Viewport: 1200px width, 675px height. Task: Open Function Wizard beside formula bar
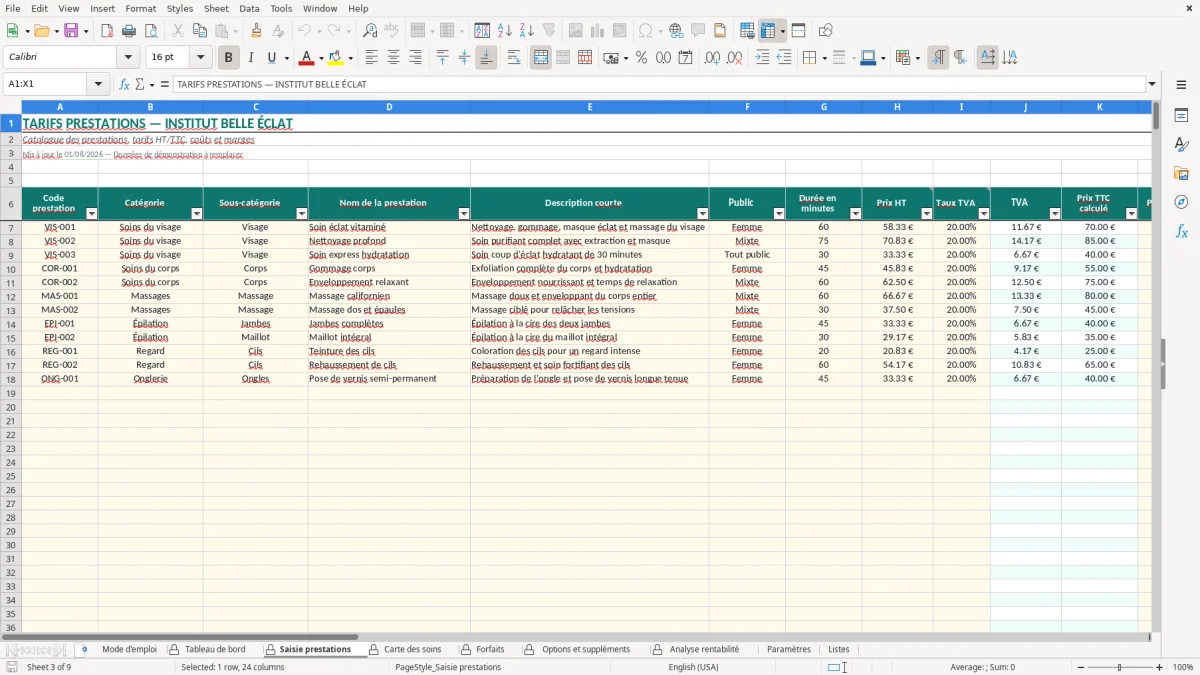[x=125, y=84]
